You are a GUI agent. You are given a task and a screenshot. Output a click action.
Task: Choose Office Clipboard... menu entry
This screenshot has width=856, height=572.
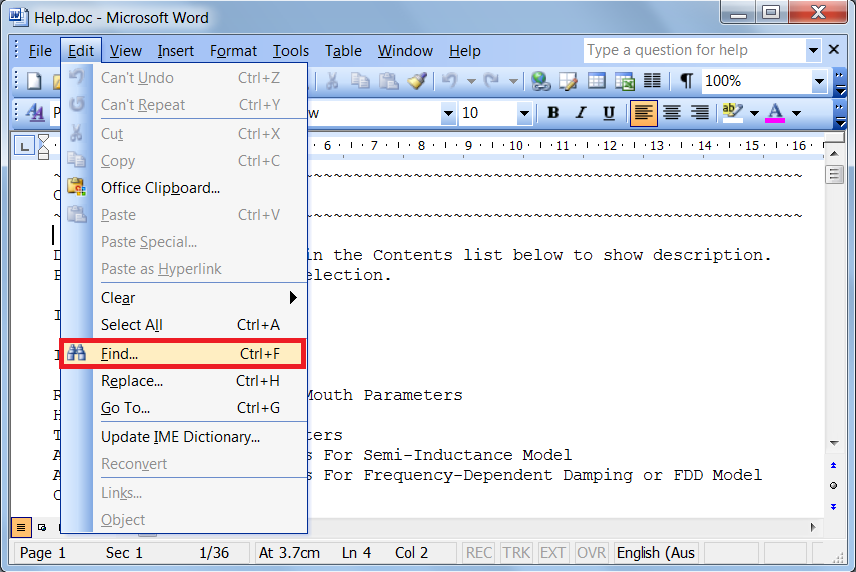coord(184,188)
